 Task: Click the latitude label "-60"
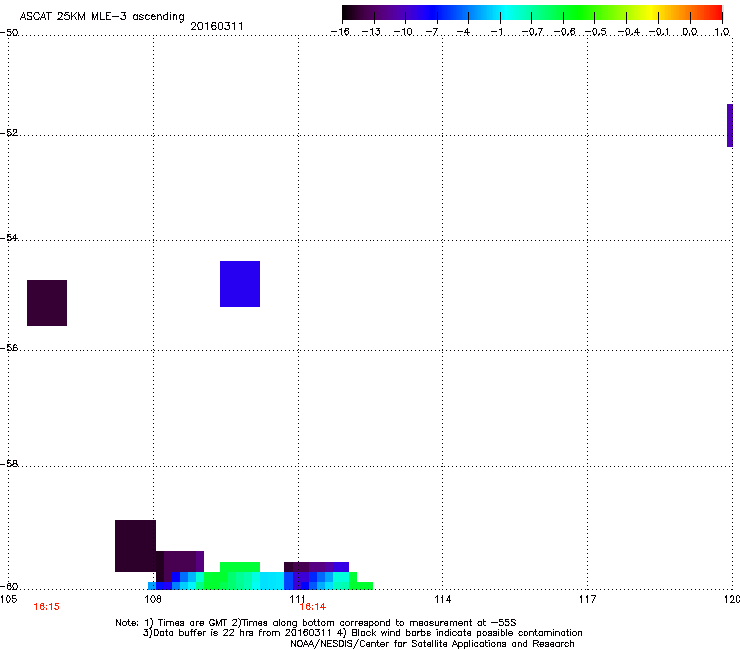(x=9, y=586)
